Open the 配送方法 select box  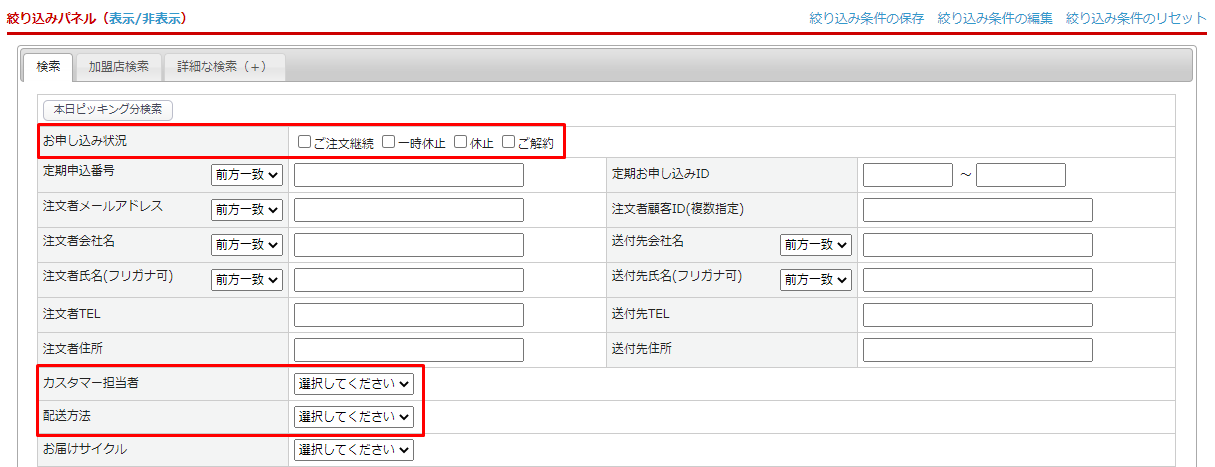tap(353, 416)
